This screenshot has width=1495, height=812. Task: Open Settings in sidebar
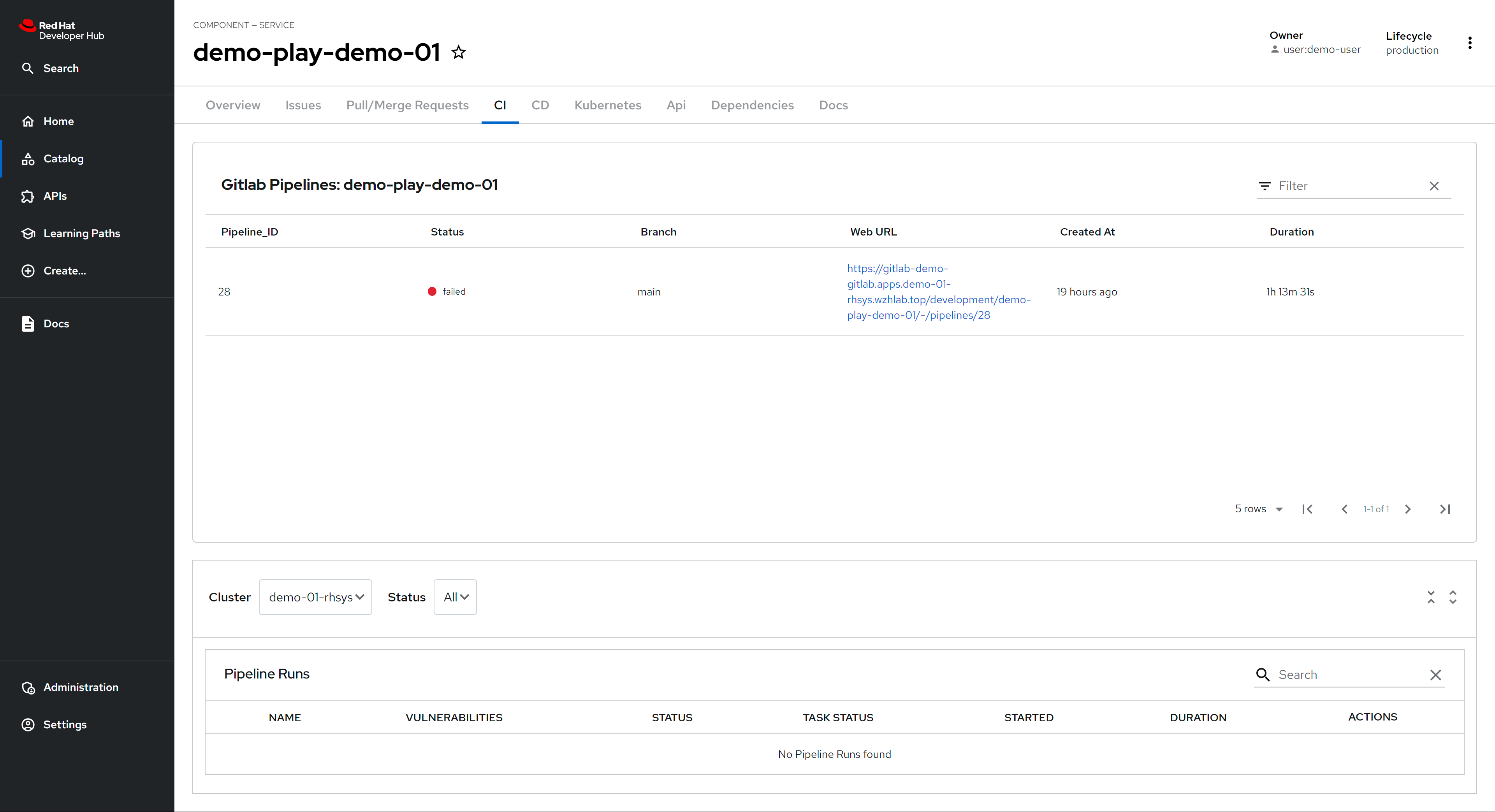64,724
